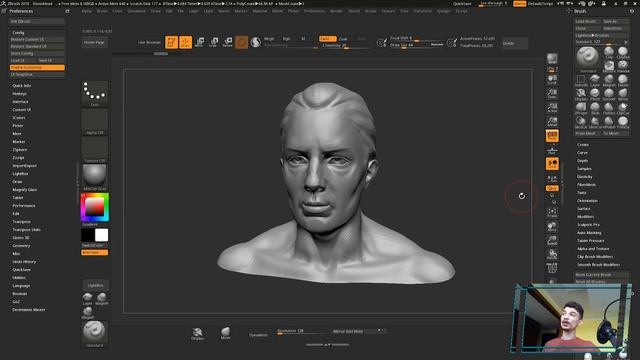Toggle Floor grid display
This screenshot has height=360, width=640.
[x=552, y=150]
